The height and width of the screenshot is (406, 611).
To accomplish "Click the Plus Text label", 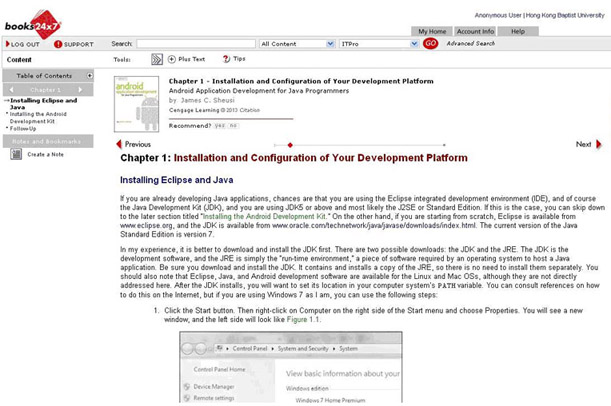I will 191,59.
